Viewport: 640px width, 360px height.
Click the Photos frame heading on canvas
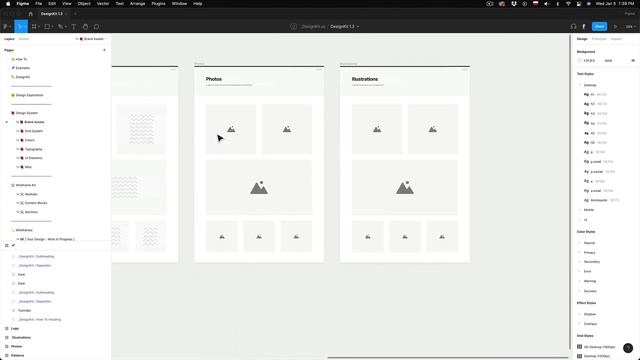coord(213,79)
